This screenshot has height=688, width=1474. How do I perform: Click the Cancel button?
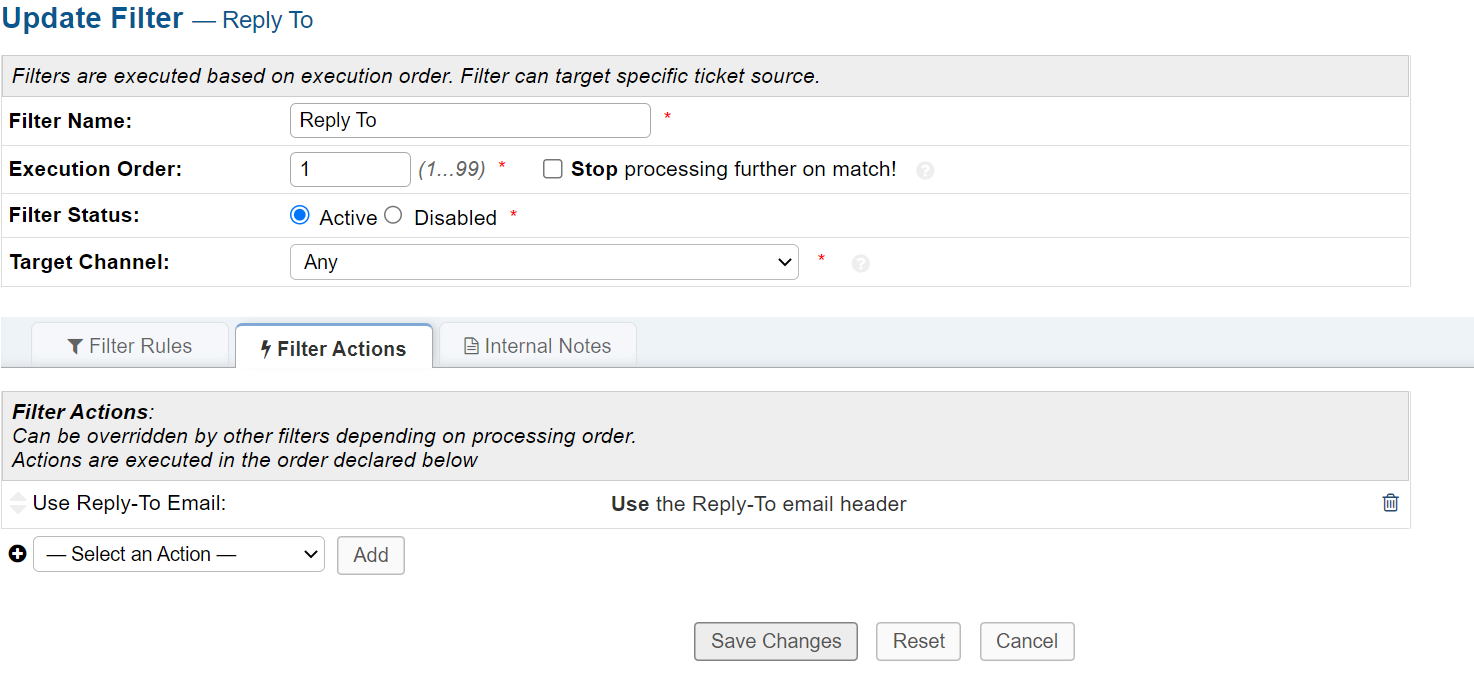[1027, 641]
